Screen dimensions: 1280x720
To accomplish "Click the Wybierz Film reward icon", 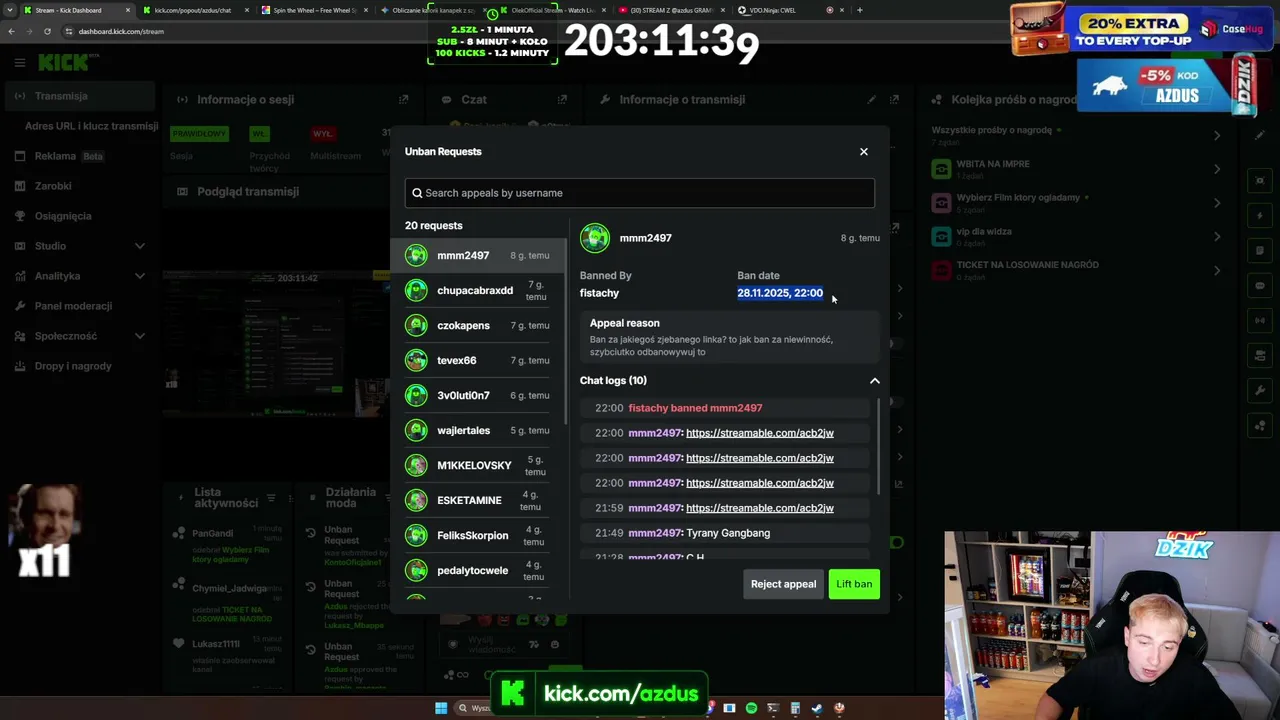I will (x=941, y=203).
